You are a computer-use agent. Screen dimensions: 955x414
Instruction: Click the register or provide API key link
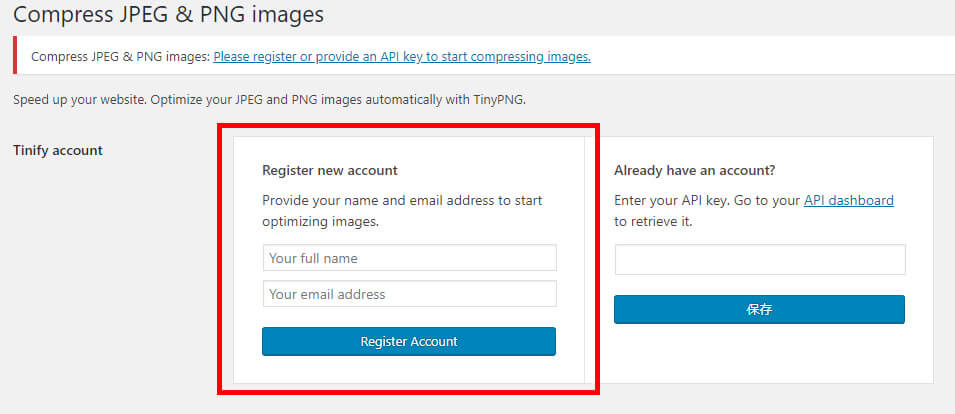click(x=402, y=57)
